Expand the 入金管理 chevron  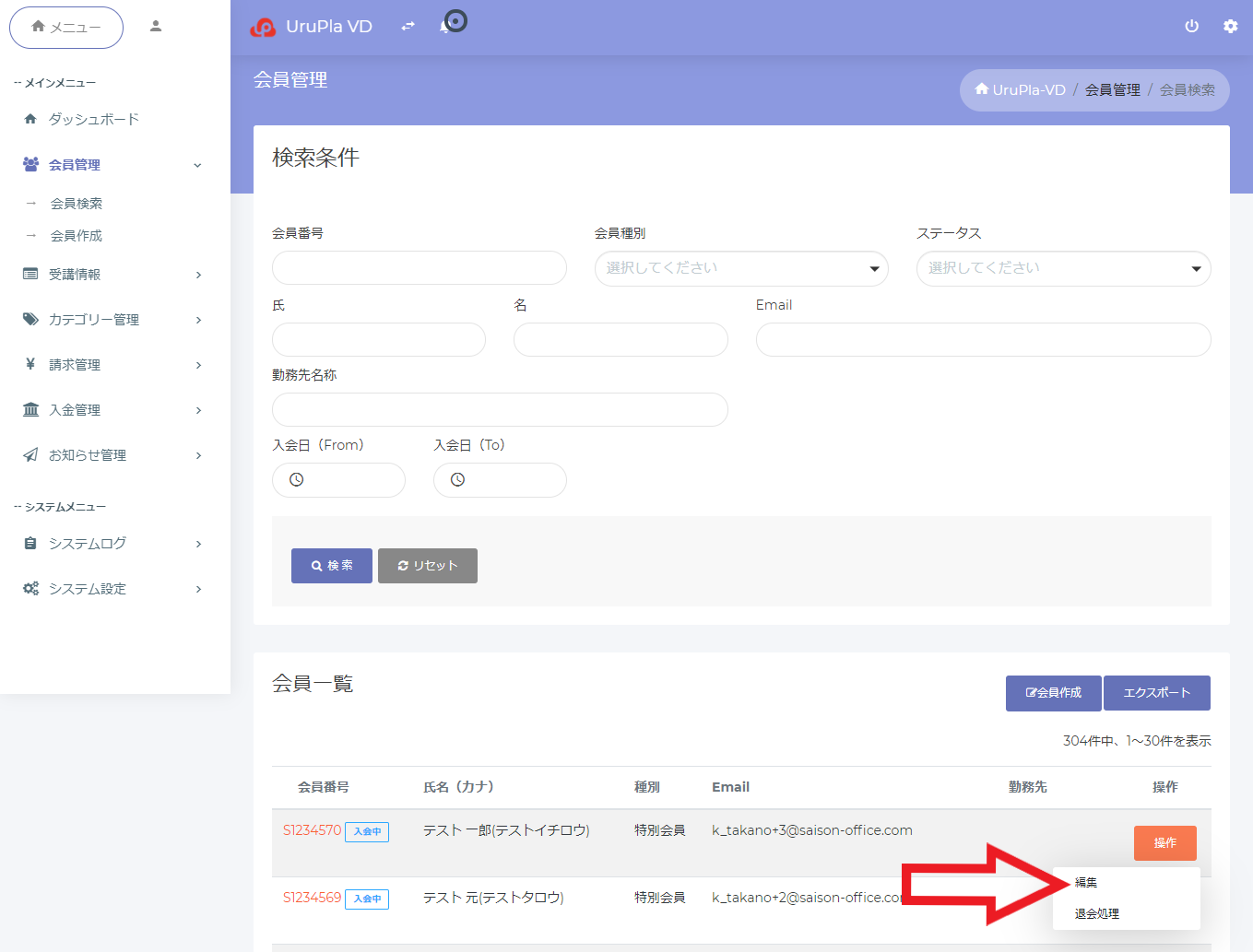198,410
